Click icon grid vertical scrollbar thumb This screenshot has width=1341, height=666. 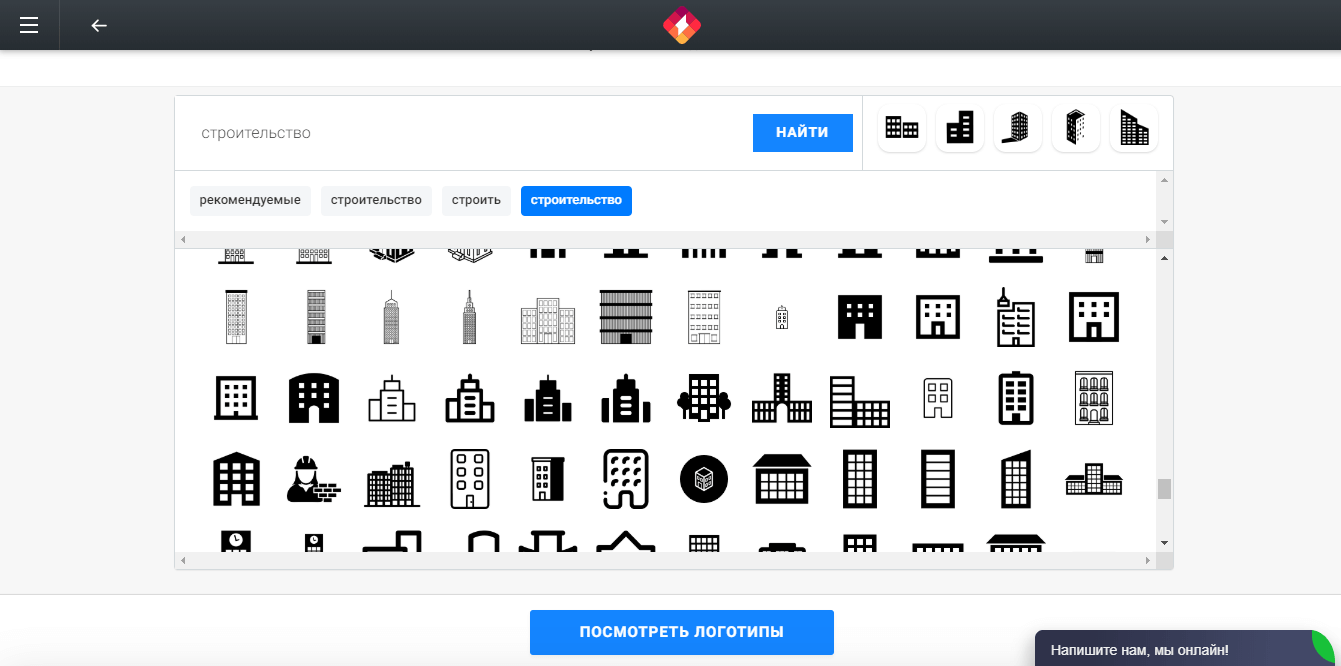tap(1163, 489)
